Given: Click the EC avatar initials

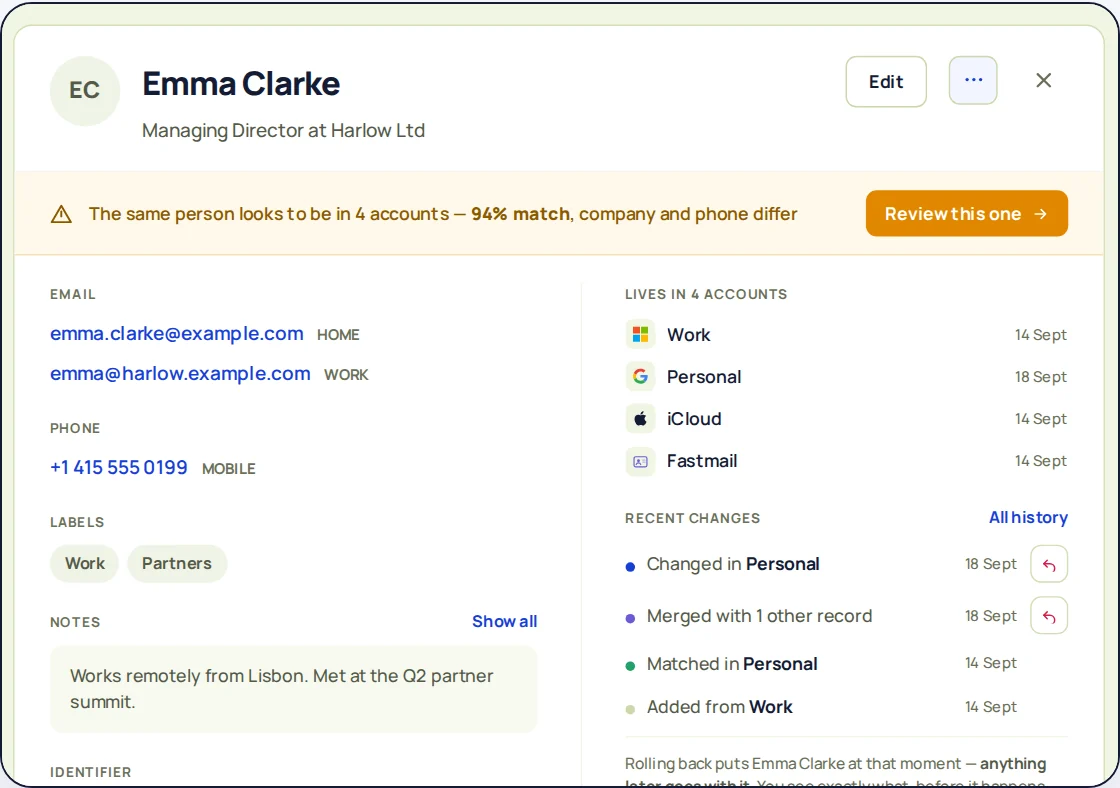Looking at the screenshot, I should click(84, 91).
